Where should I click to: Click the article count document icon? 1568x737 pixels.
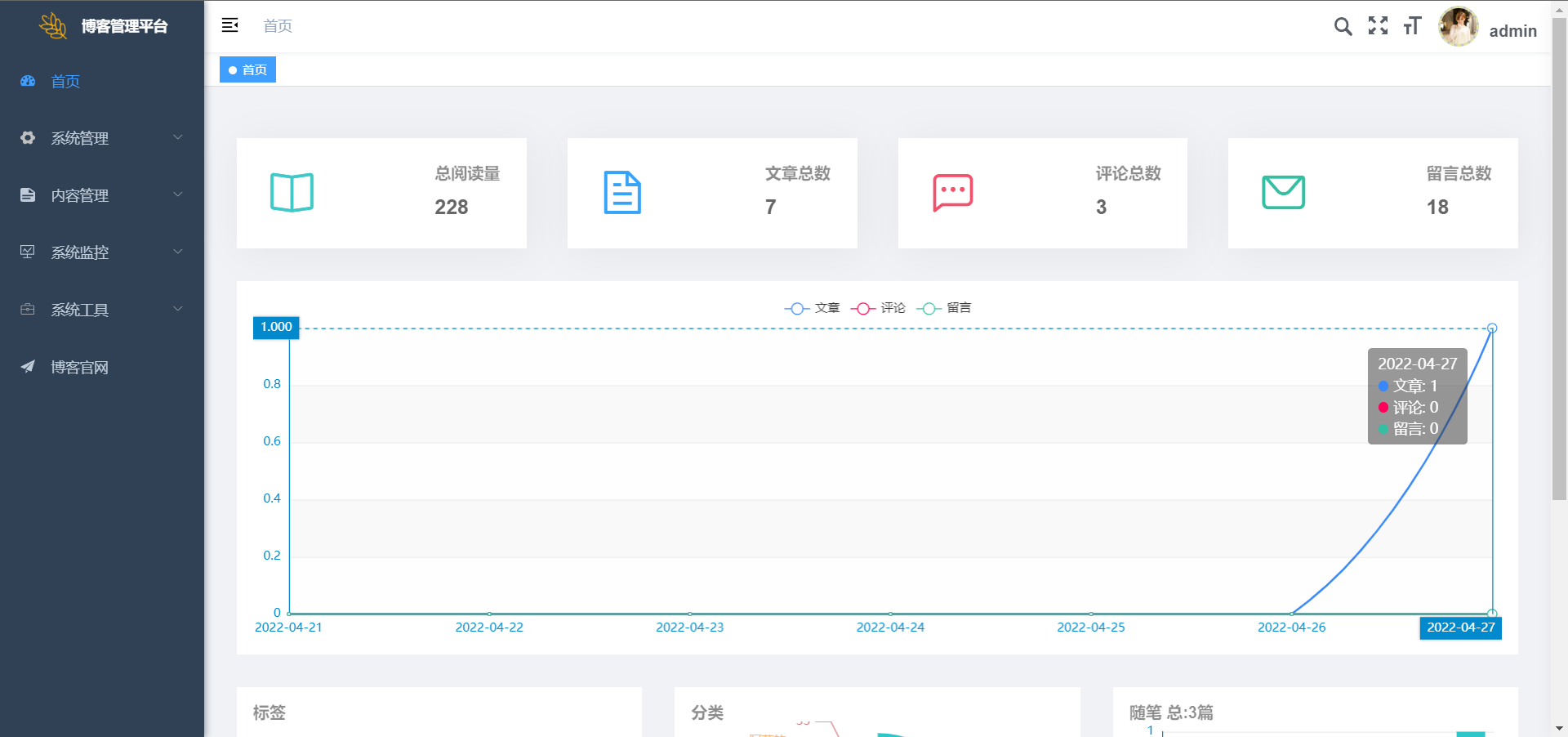(x=622, y=193)
